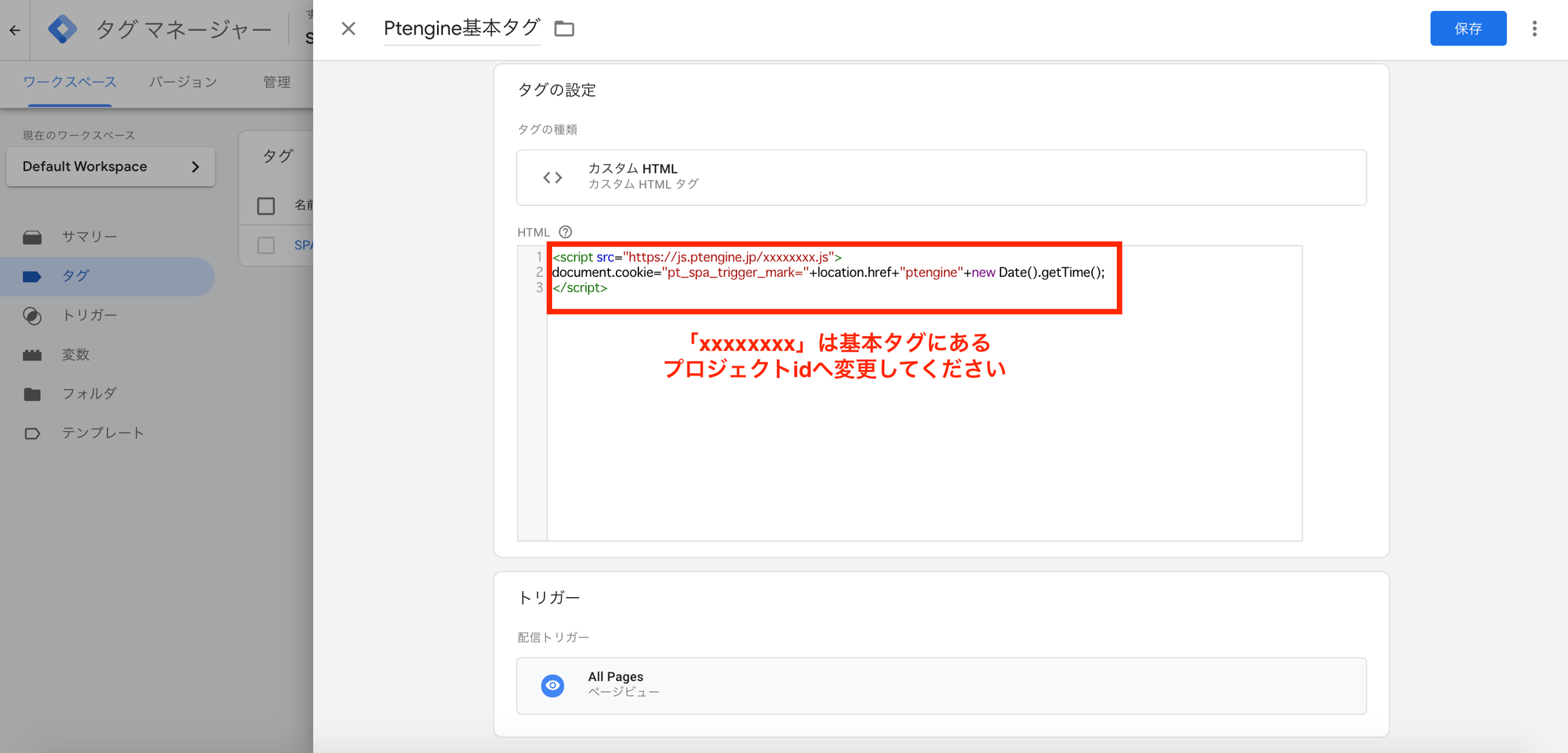The width and height of the screenshot is (1568, 753).
Task: Open the three-dot more options menu
Action: pos(1534,29)
